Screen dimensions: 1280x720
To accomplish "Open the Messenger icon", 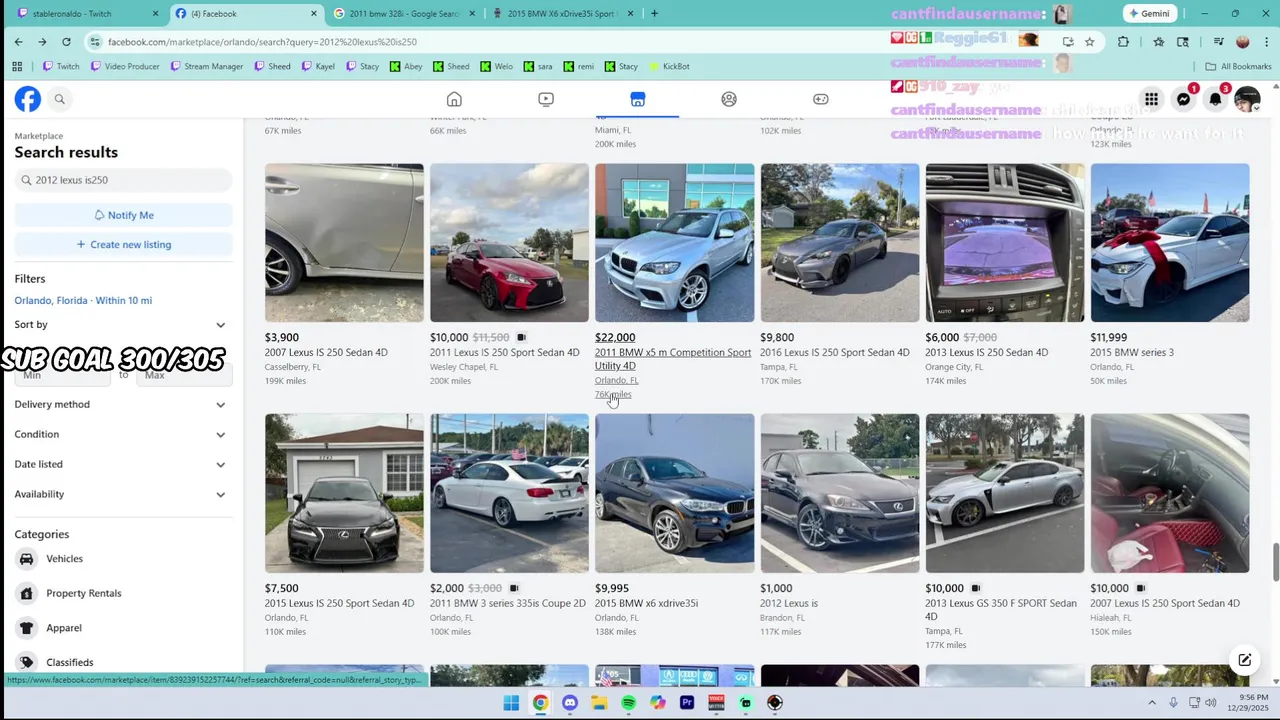I will pyautogui.click(x=1184, y=99).
